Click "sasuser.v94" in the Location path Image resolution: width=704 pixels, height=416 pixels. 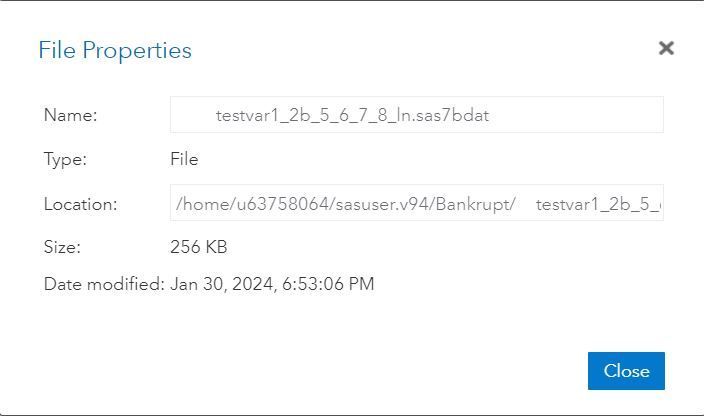380,204
